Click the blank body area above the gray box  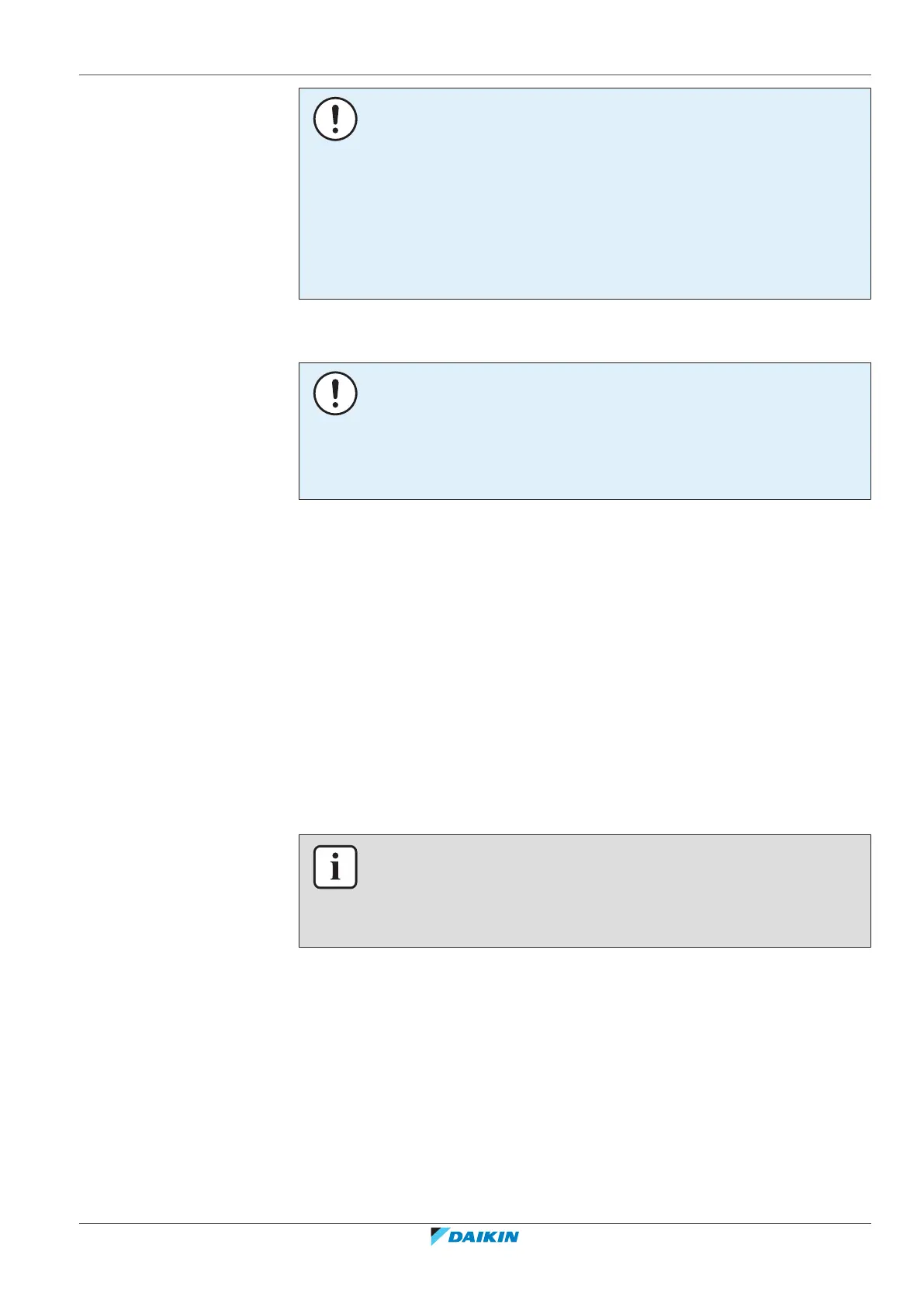pyautogui.click(x=584, y=667)
